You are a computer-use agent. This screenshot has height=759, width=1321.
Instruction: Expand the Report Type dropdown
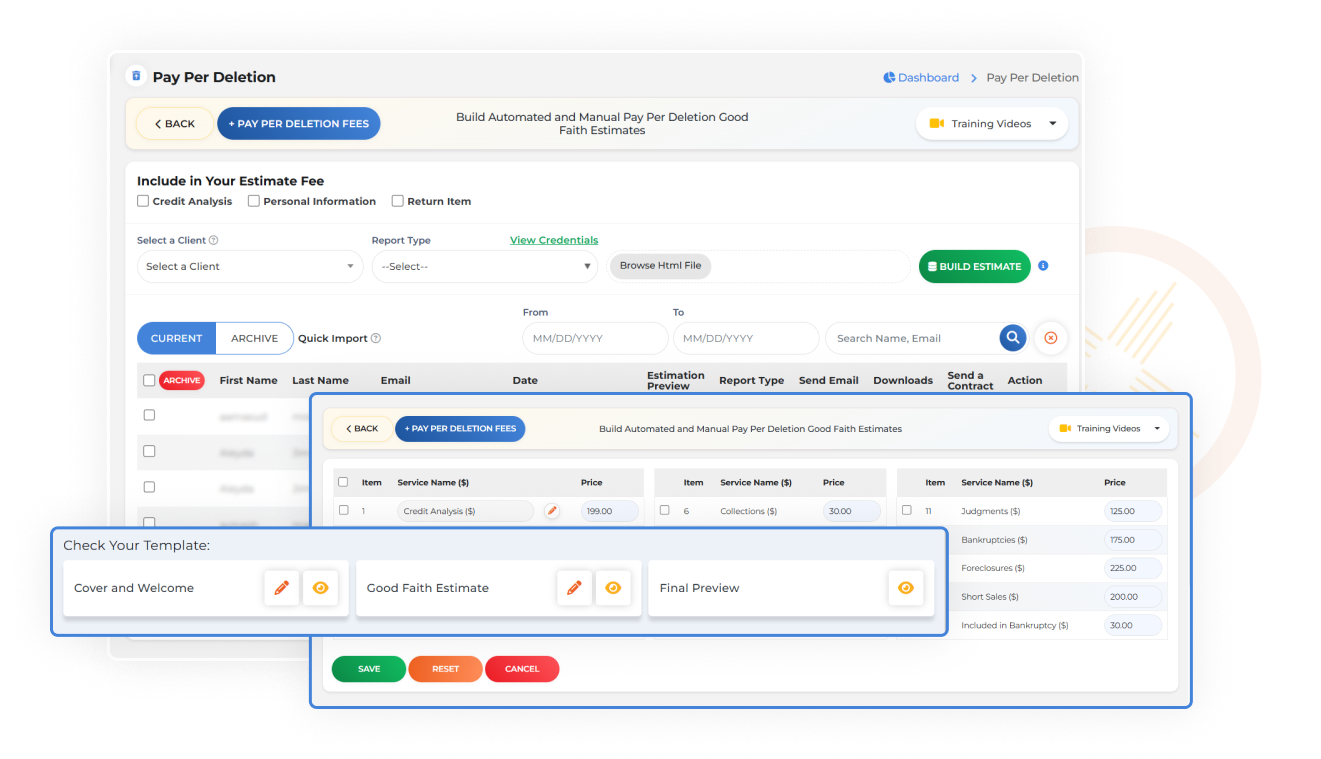(x=484, y=267)
